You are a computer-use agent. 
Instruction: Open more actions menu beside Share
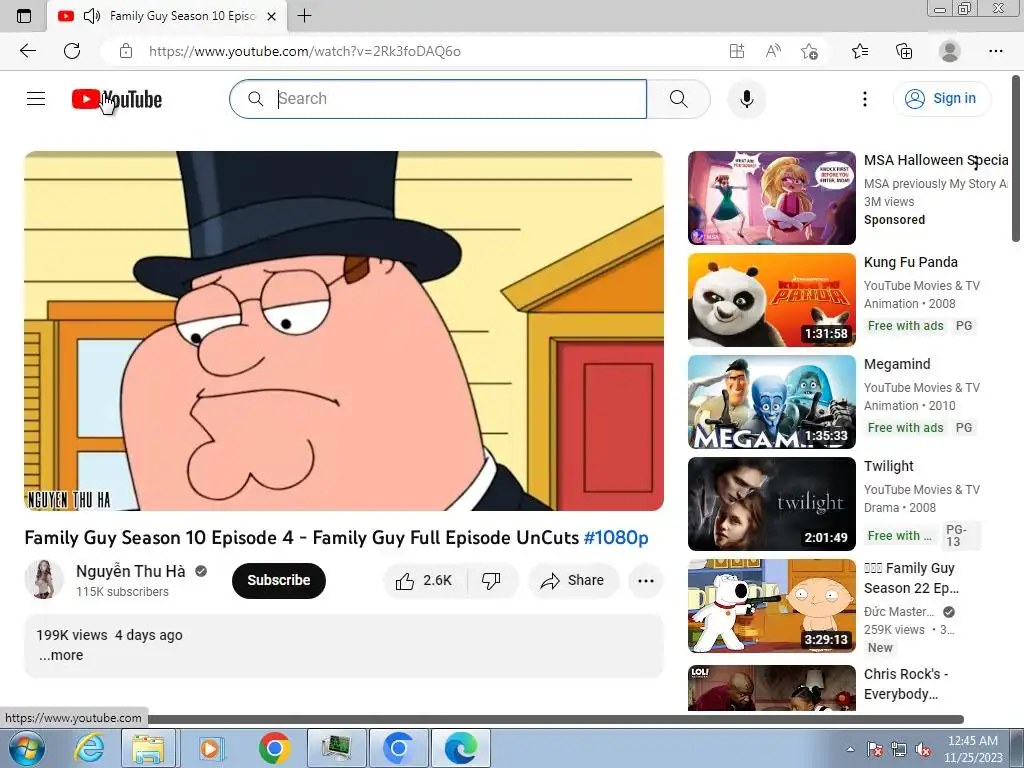tap(645, 581)
